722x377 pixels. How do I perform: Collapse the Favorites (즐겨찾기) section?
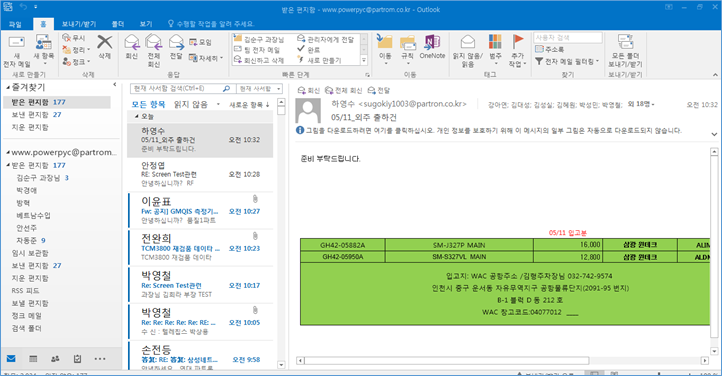tap(8, 87)
